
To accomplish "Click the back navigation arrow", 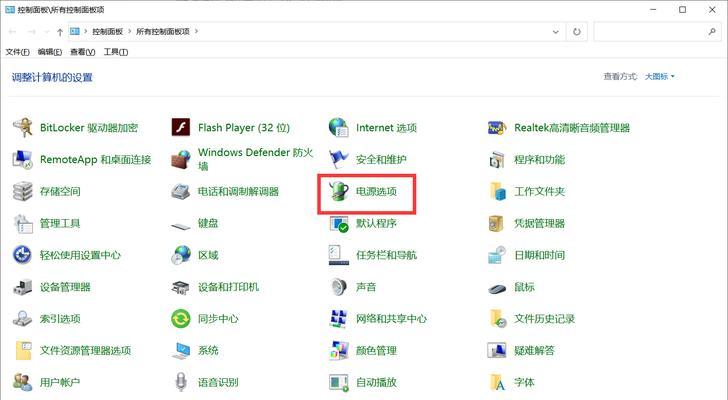I will 13,32.
